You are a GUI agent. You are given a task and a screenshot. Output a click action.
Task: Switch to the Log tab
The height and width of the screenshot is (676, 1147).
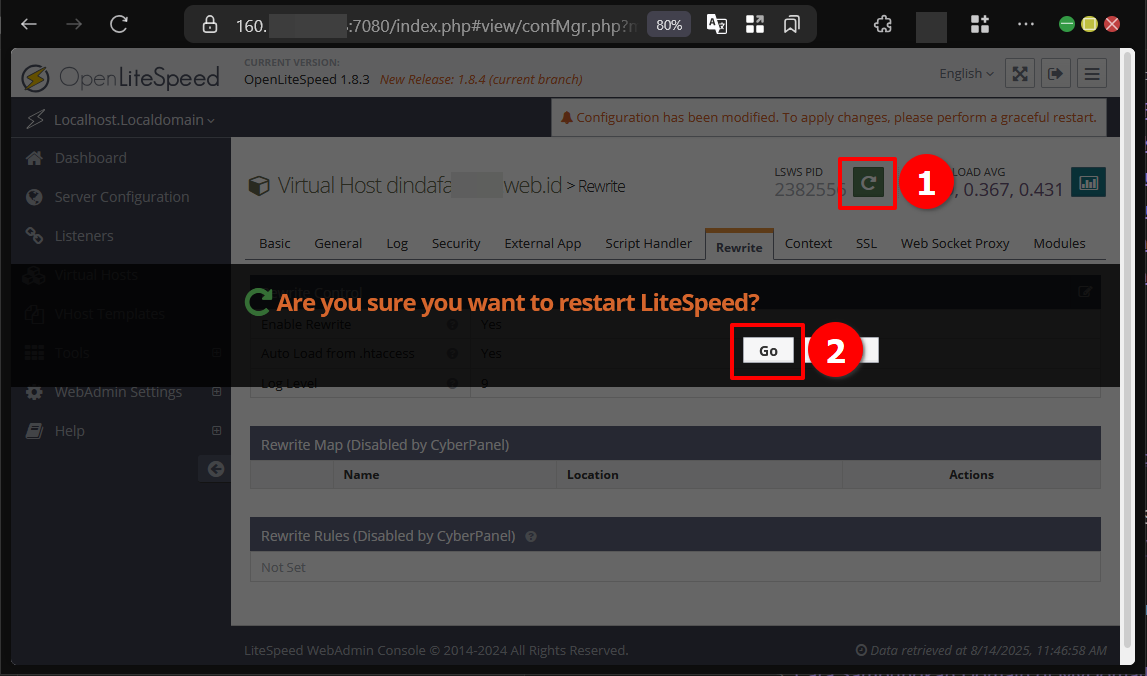click(x=397, y=244)
